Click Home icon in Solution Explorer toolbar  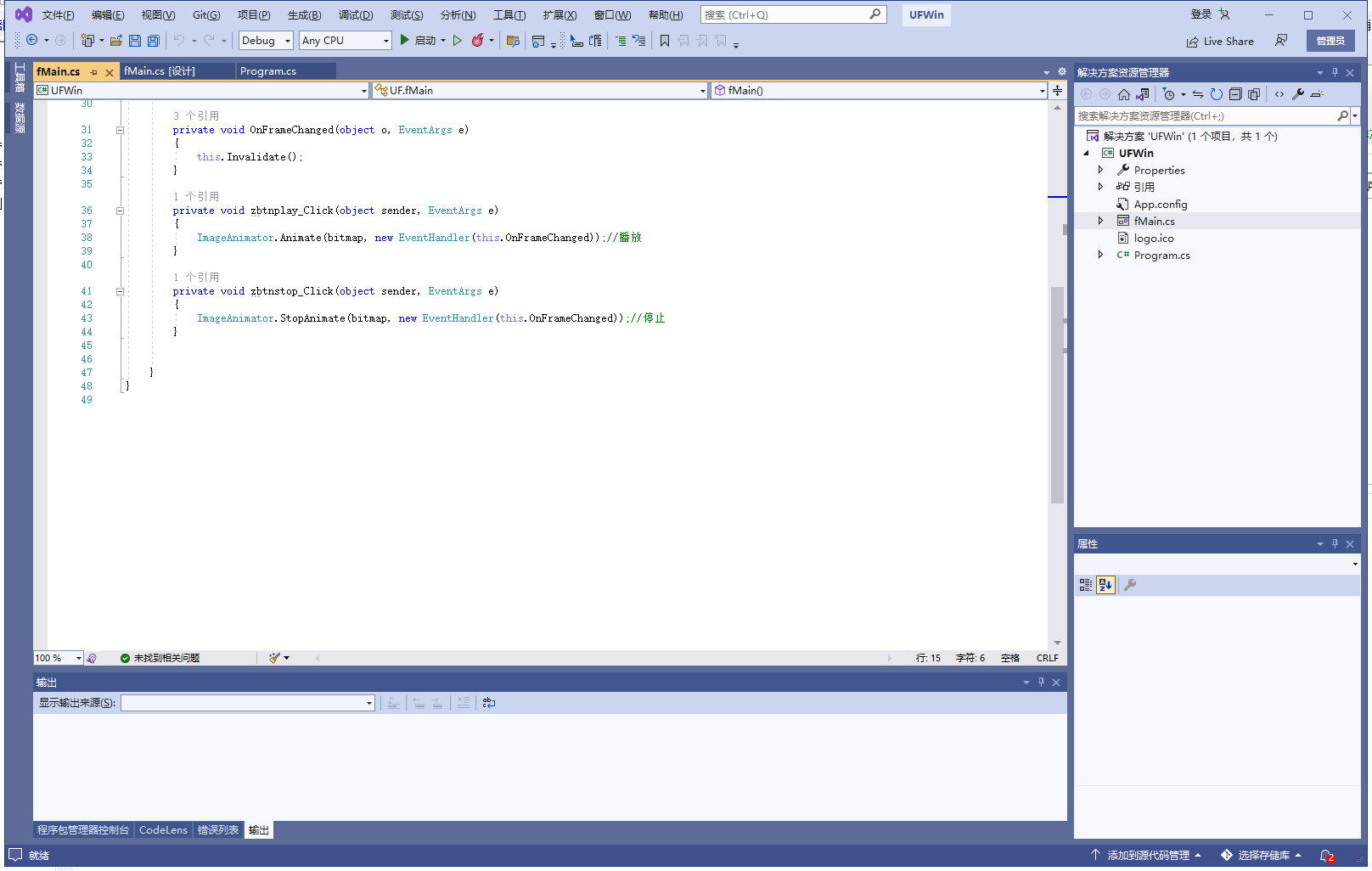tap(1124, 94)
